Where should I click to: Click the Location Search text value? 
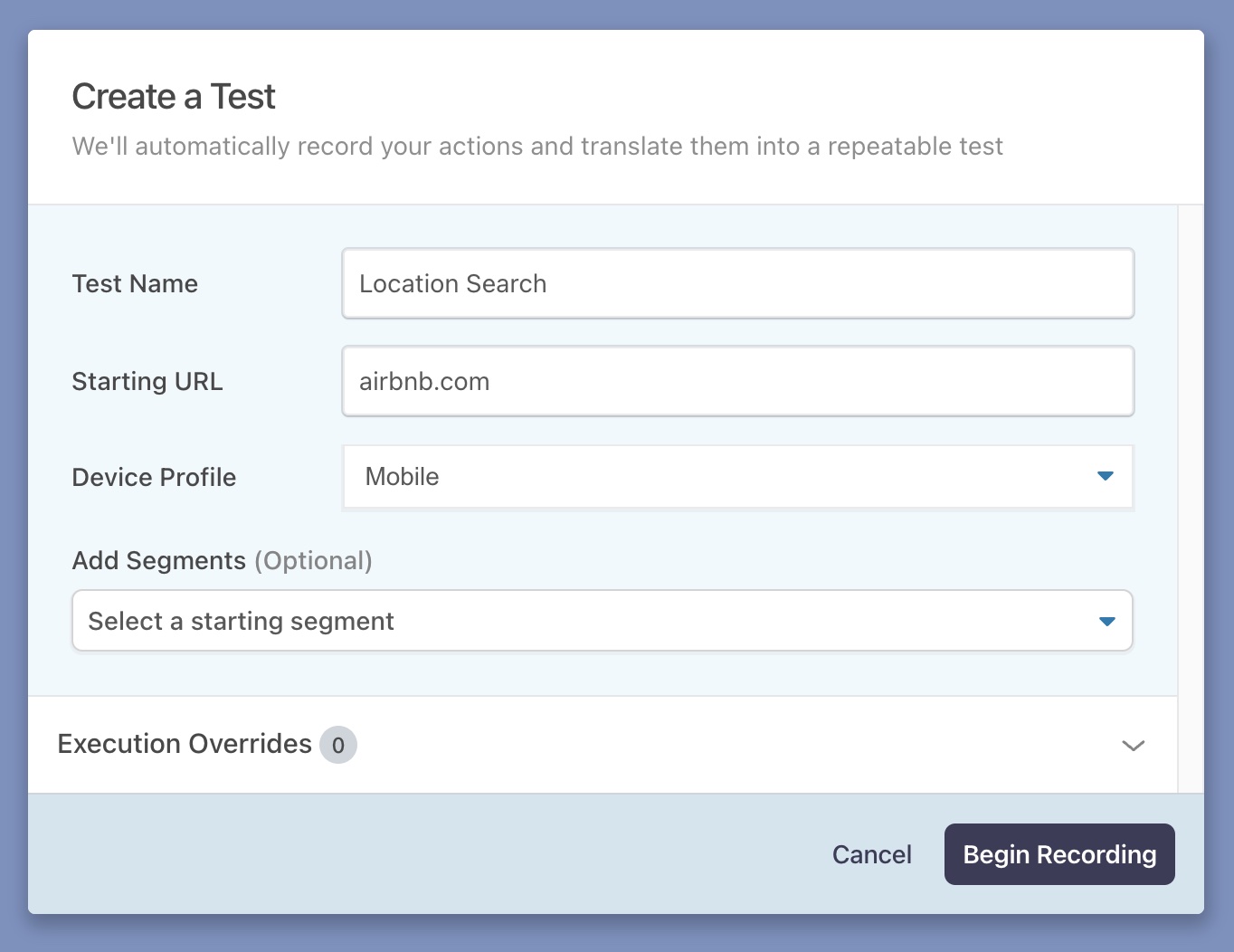click(x=453, y=283)
